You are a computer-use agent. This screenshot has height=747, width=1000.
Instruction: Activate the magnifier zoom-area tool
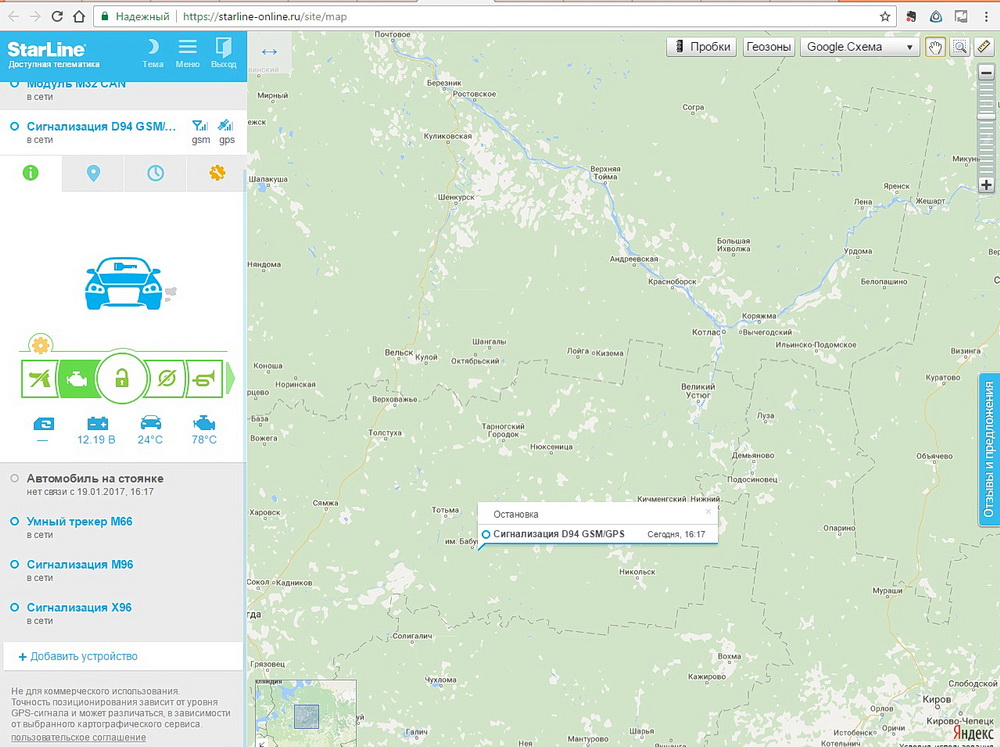point(960,47)
